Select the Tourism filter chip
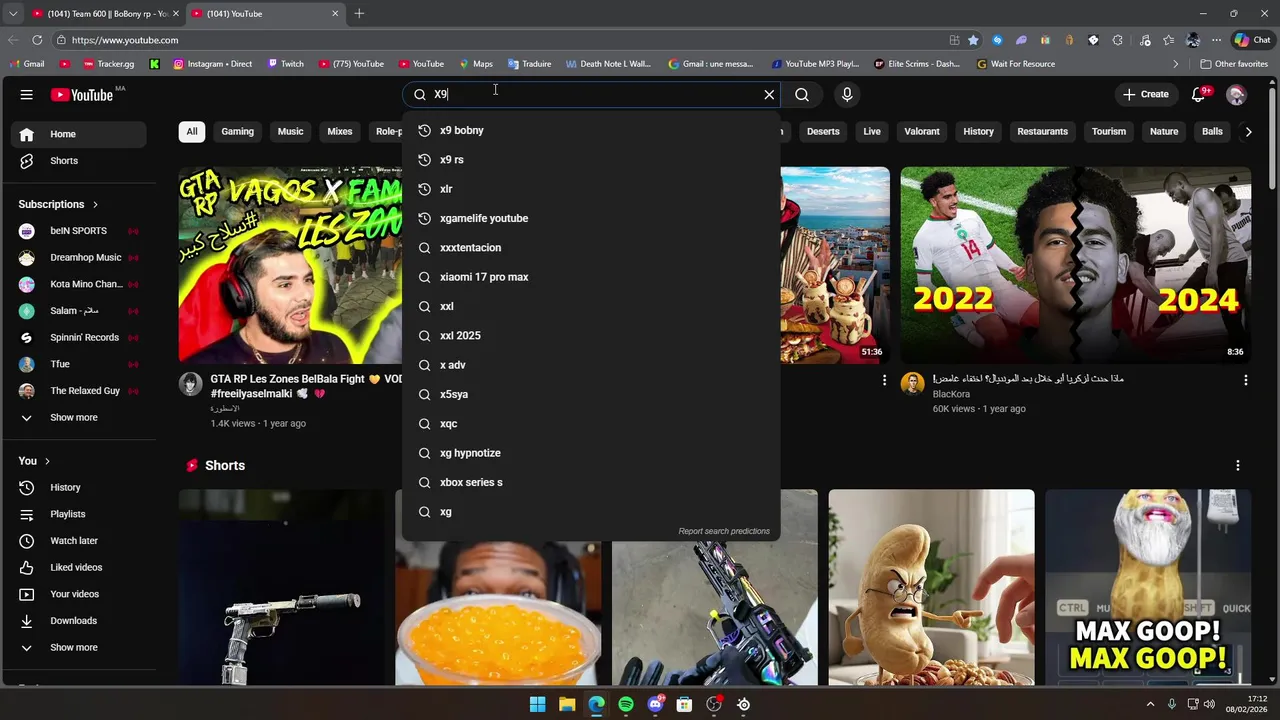The image size is (1280, 720). coord(1109,132)
